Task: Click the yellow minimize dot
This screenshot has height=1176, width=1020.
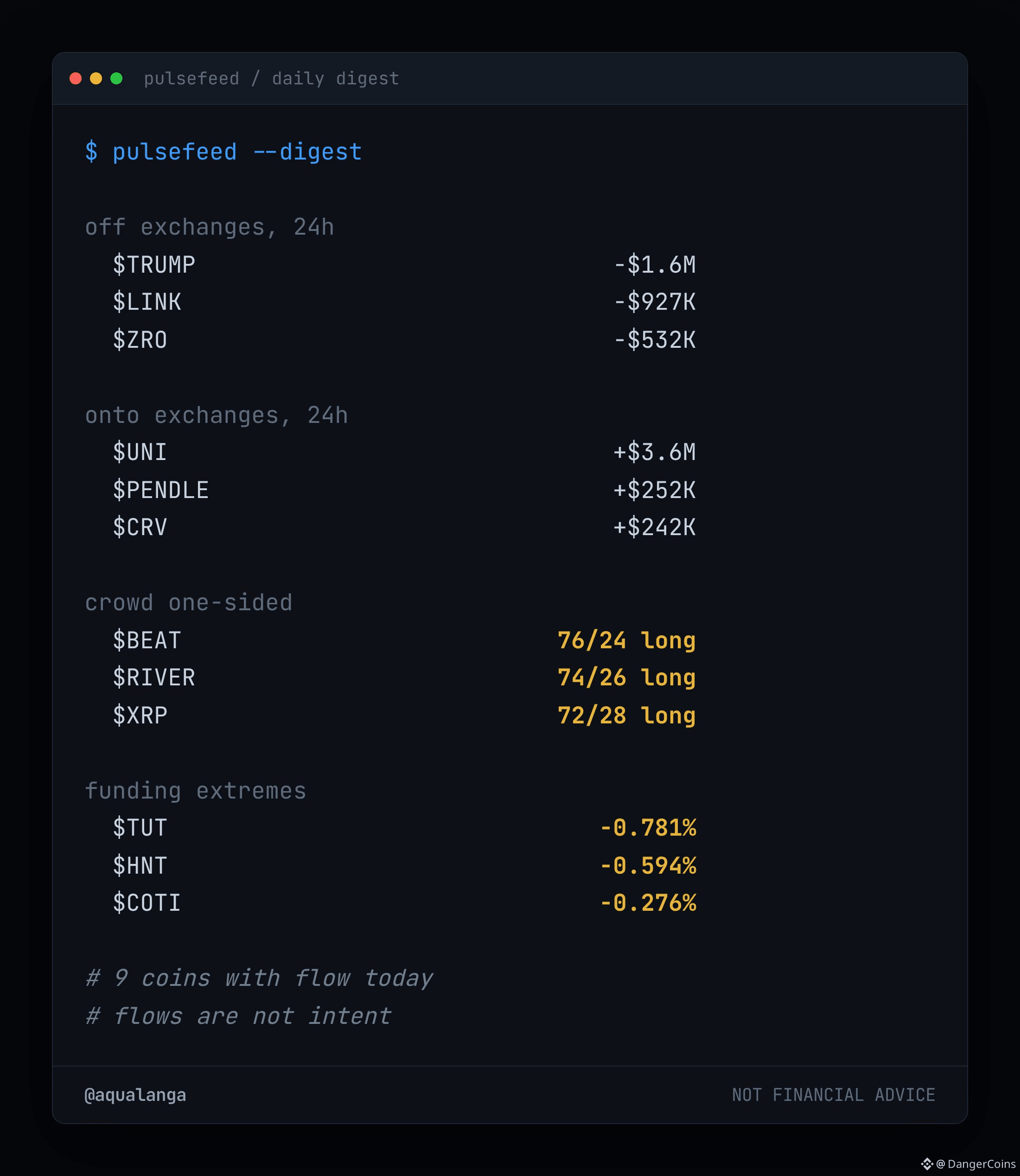Action: coord(96,78)
